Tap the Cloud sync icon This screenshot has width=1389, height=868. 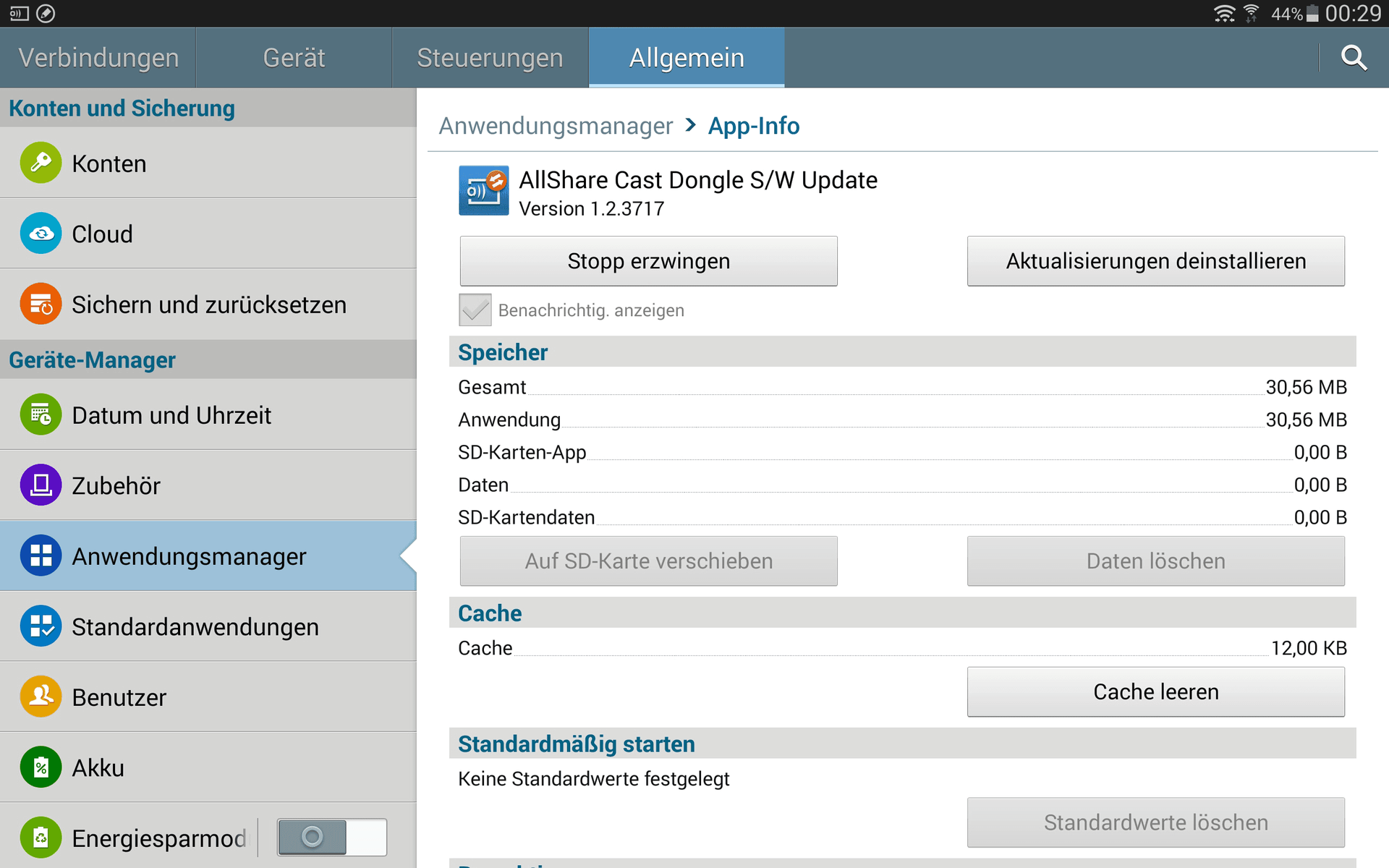point(41,234)
